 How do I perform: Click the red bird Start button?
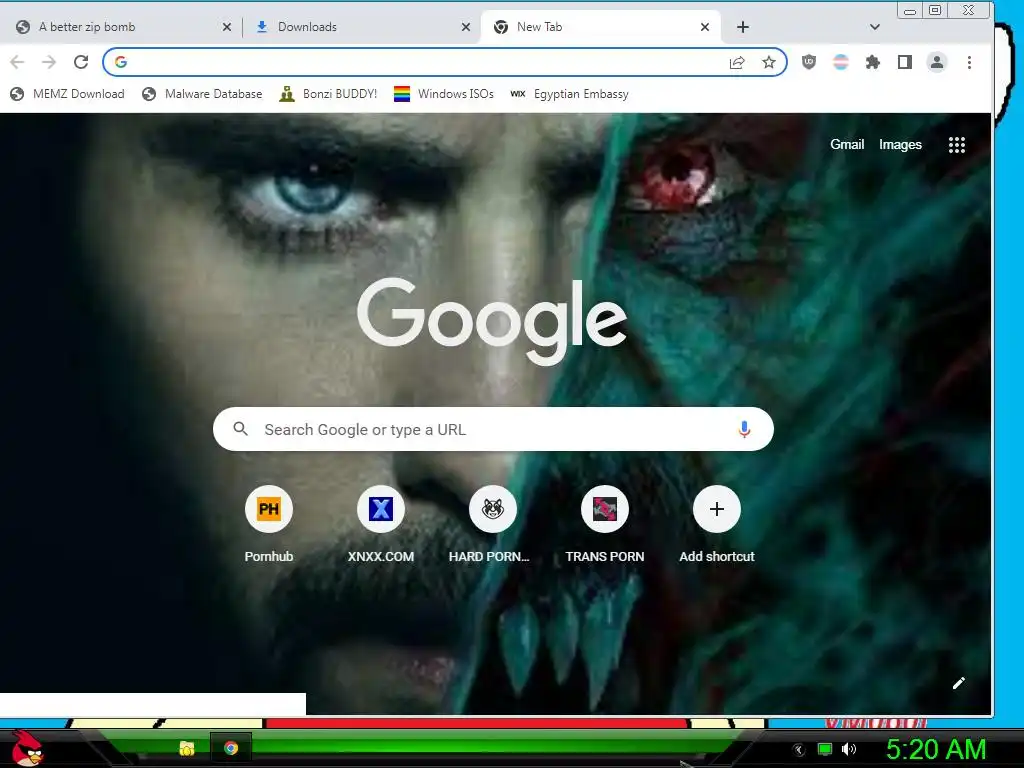(27, 748)
